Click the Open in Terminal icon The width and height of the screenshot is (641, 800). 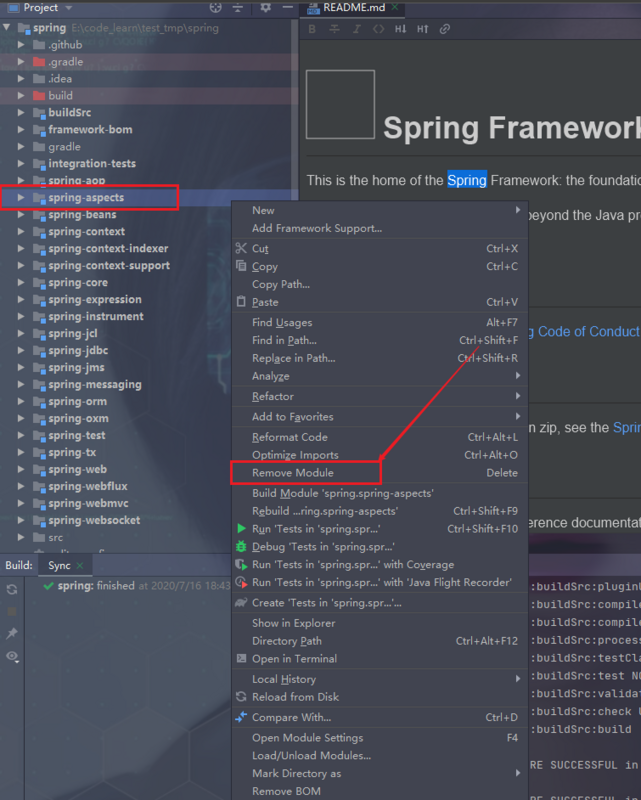[241, 659]
